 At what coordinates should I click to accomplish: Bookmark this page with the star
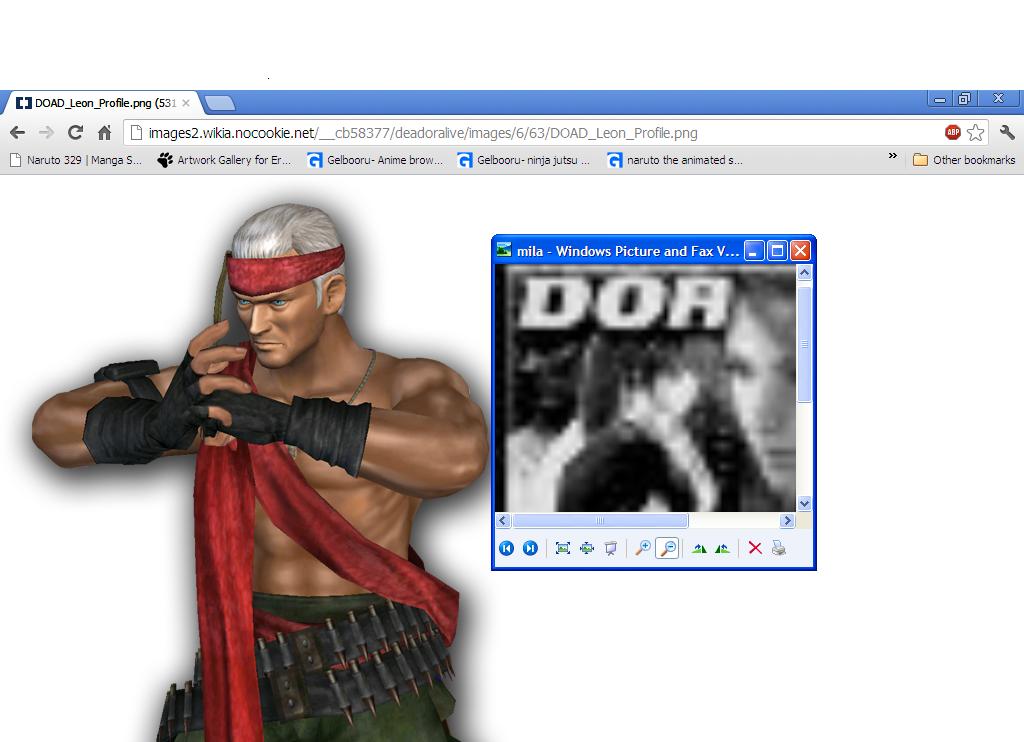click(x=975, y=132)
